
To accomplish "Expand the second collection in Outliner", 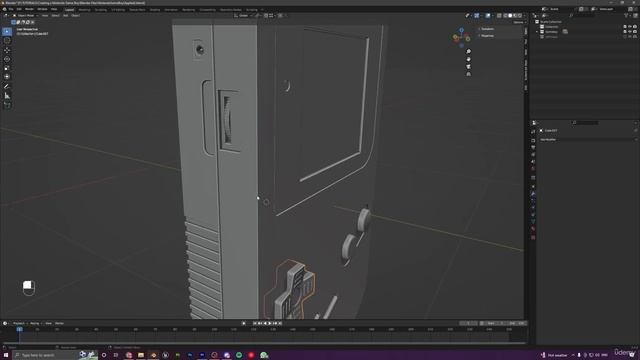I will 537,31.
